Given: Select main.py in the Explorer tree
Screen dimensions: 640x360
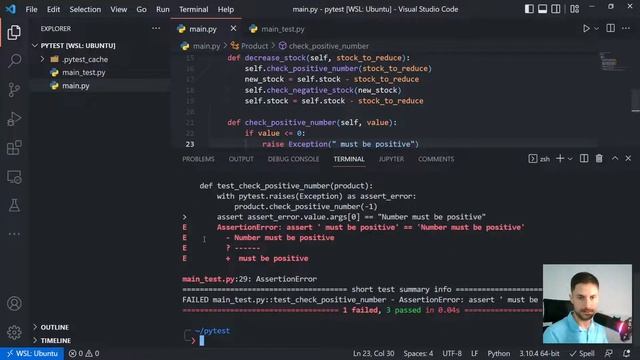Looking at the screenshot, I should pyautogui.click(x=76, y=86).
